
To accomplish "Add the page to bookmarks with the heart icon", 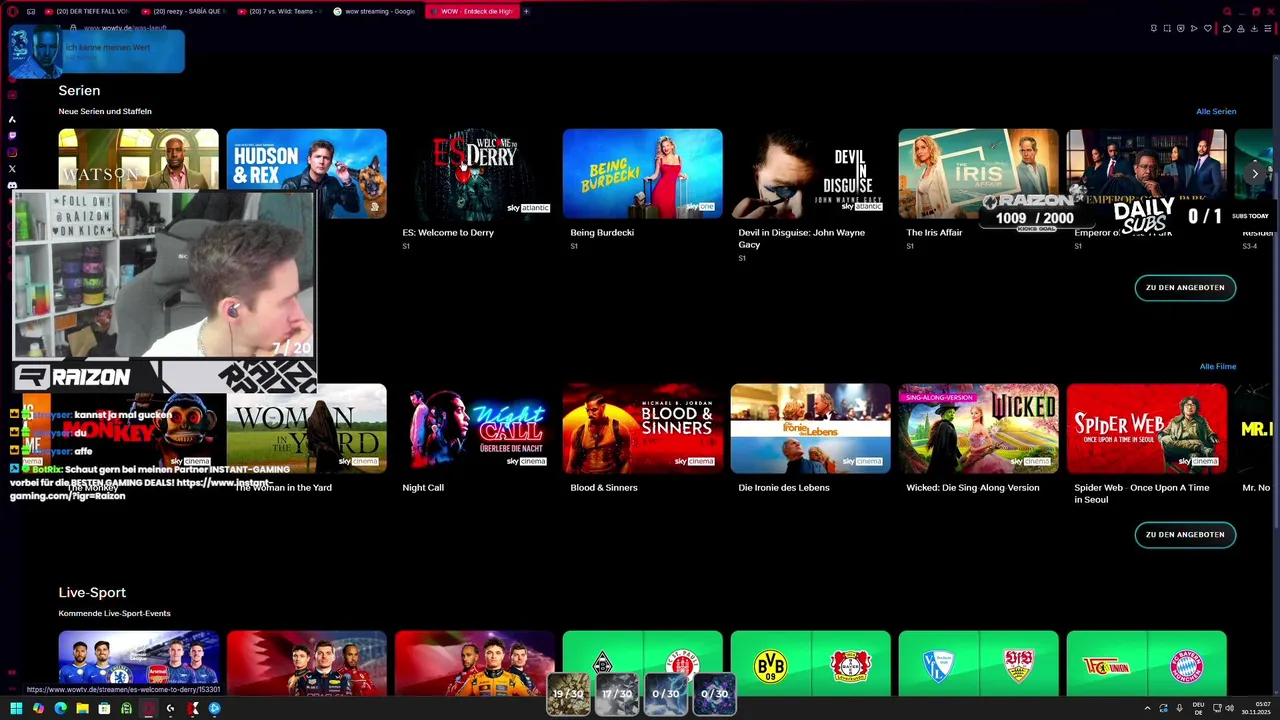I will [1207, 28].
